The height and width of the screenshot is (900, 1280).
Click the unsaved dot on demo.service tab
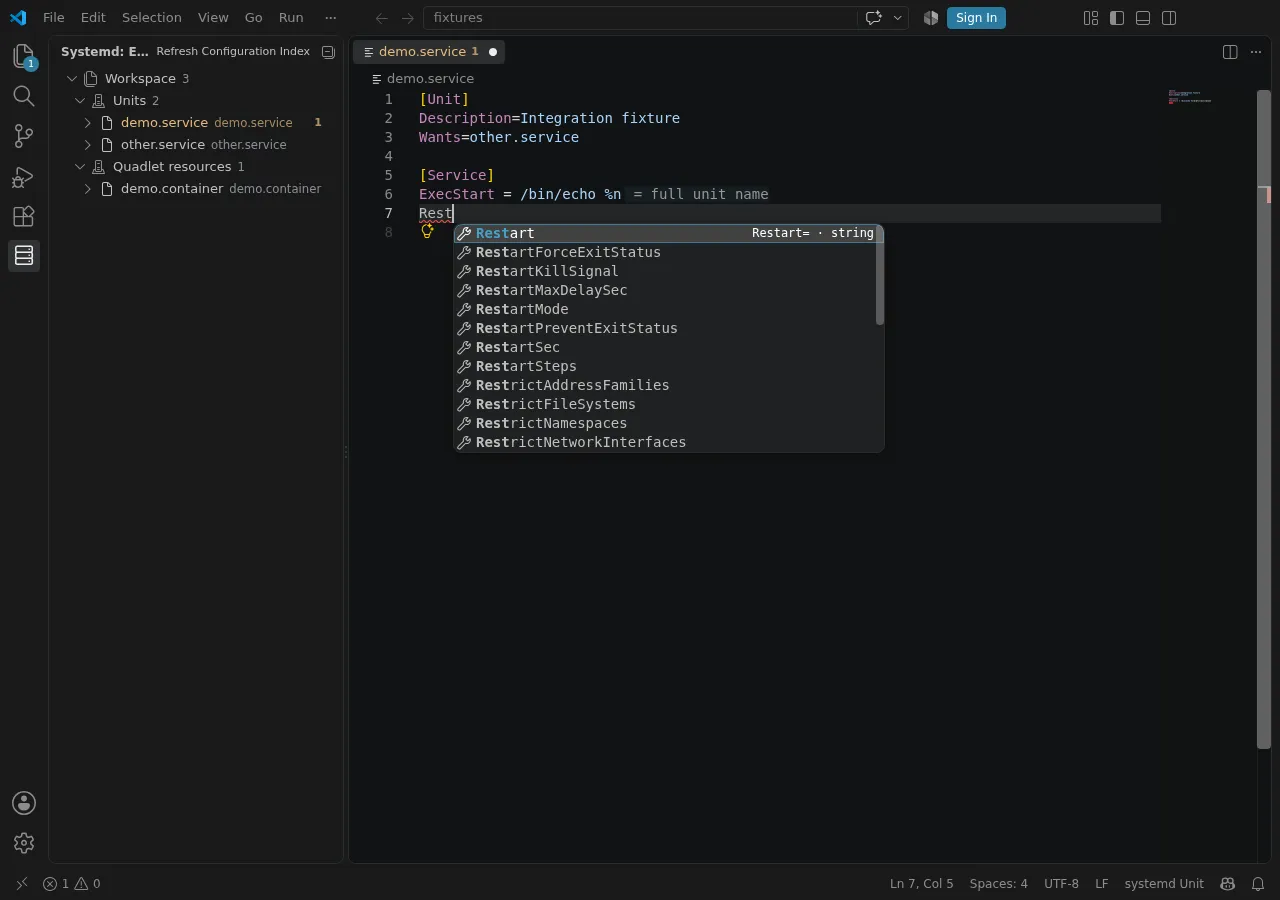coord(493,52)
